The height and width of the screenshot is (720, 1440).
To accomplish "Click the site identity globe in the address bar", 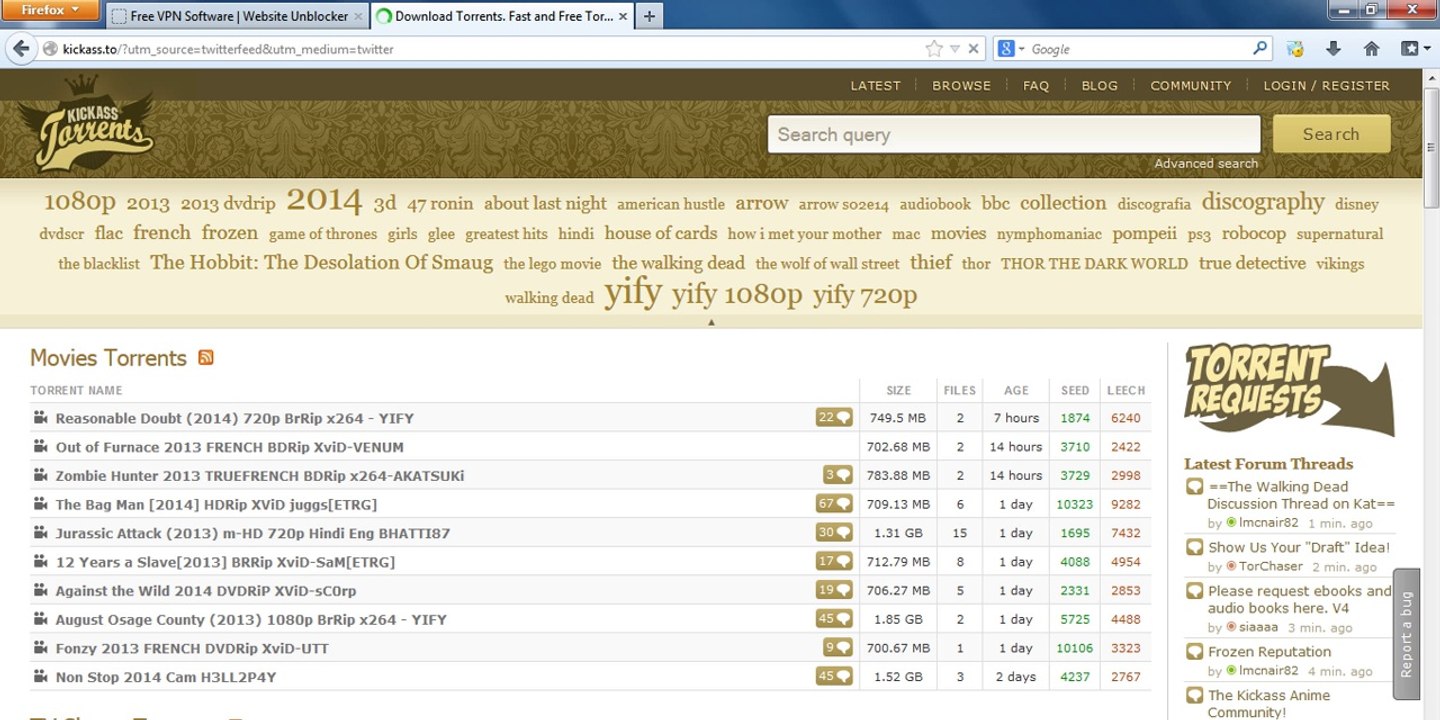I will (x=49, y=49).
